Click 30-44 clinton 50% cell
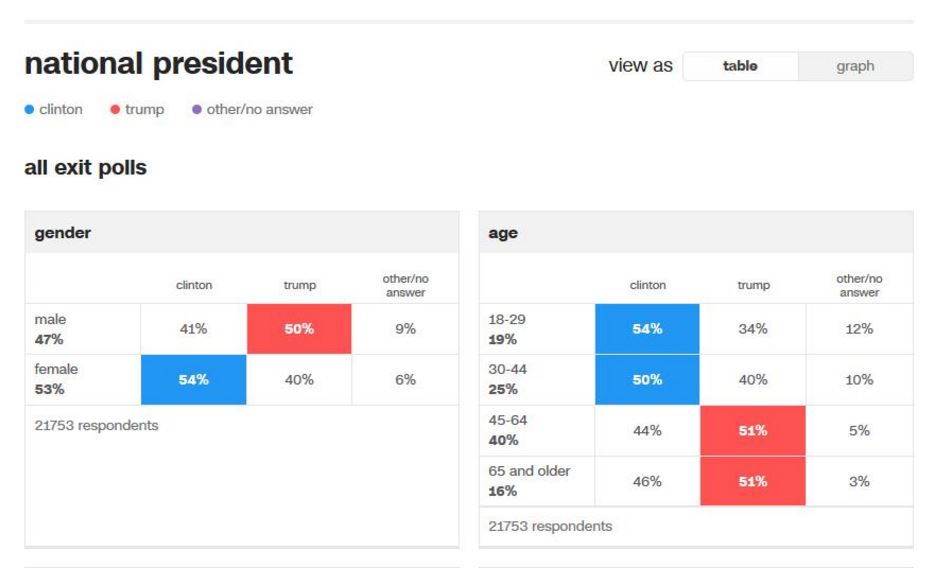Image resolution: width=943 pixels, height=583 pixels. coord(647,379)
